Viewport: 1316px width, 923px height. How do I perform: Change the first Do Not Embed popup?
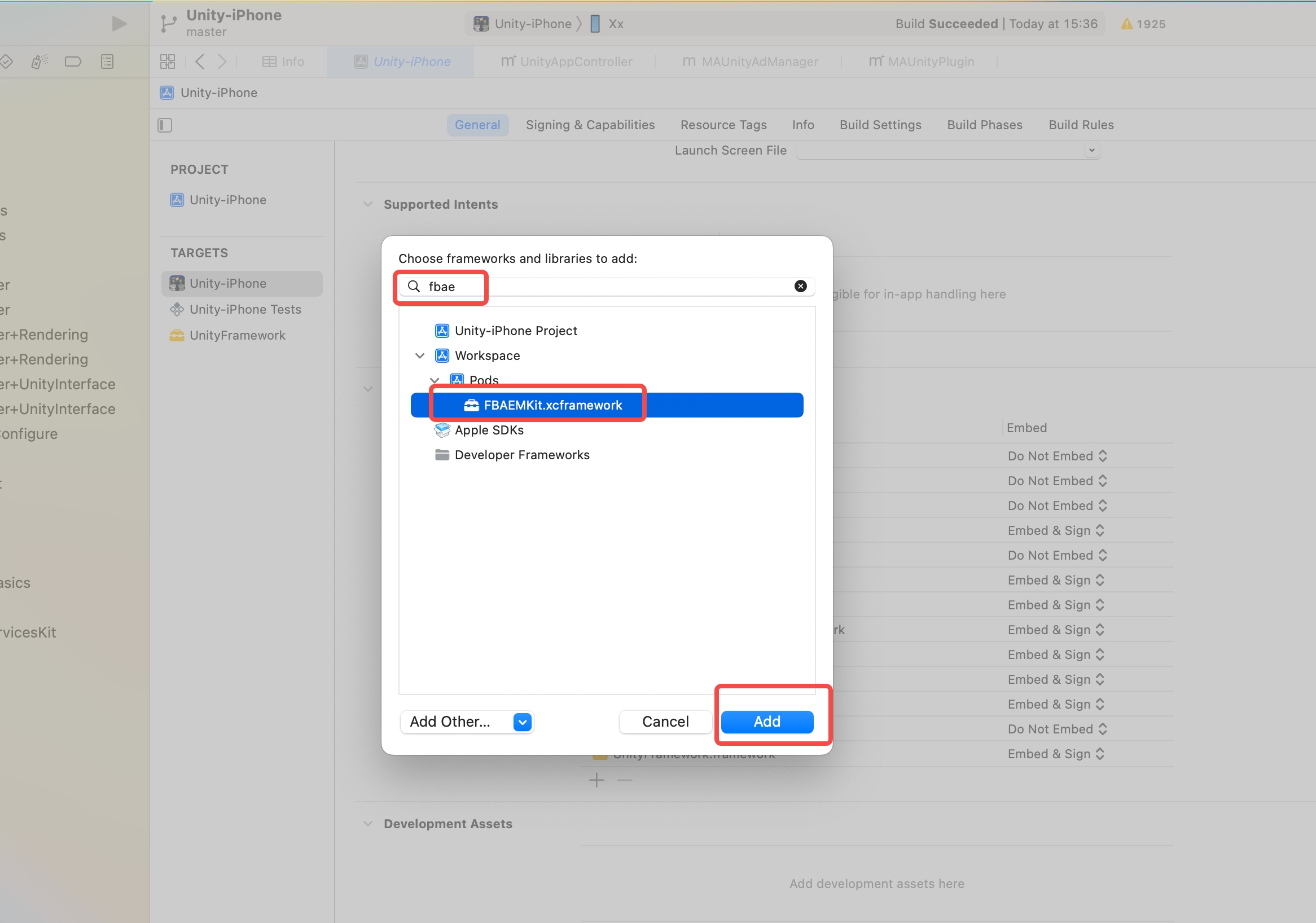pyautogui.click(x=1058, y=456)
